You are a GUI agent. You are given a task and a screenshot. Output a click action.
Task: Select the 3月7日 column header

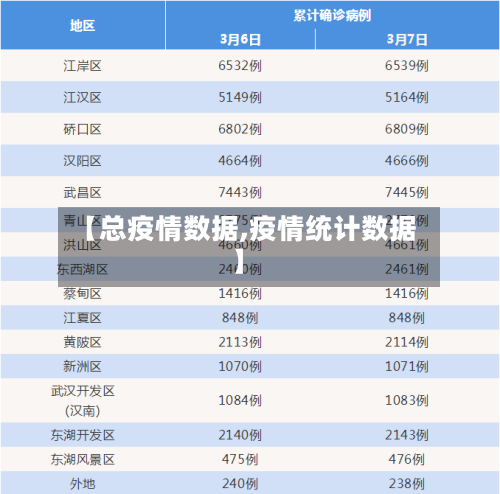pyautogui.click(x=407, y=39)
